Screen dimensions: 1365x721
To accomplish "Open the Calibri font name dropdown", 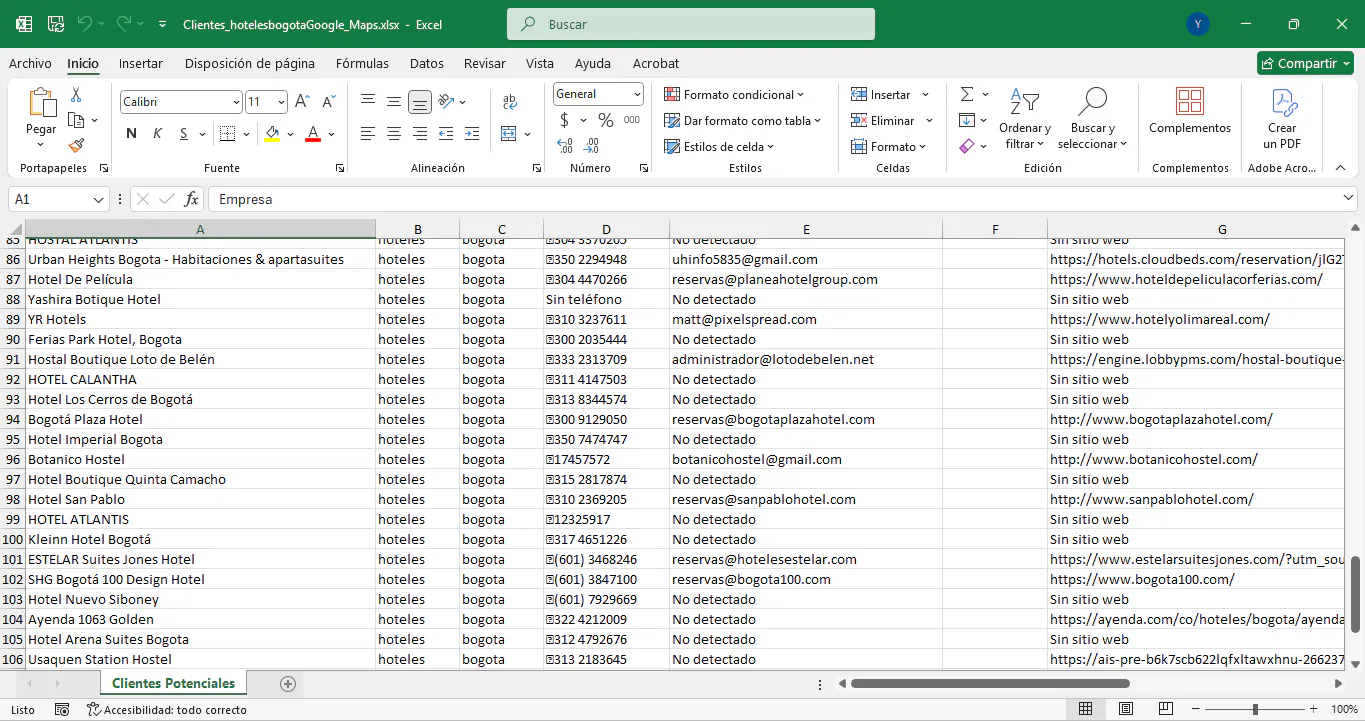I will (236, 102).
